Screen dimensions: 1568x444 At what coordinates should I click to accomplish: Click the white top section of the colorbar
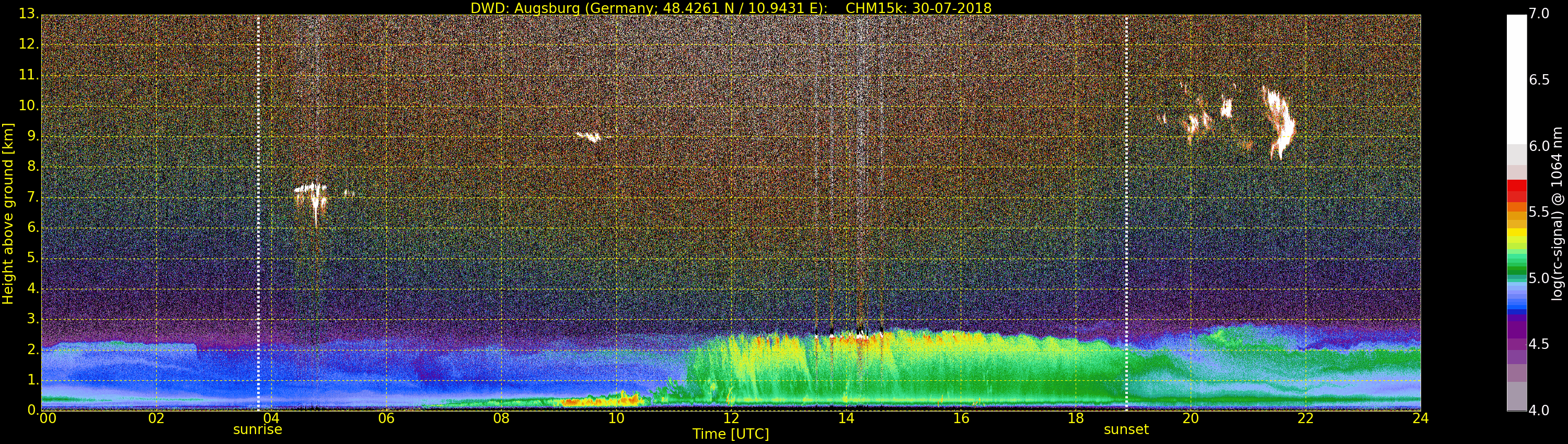pos(1516,79)
